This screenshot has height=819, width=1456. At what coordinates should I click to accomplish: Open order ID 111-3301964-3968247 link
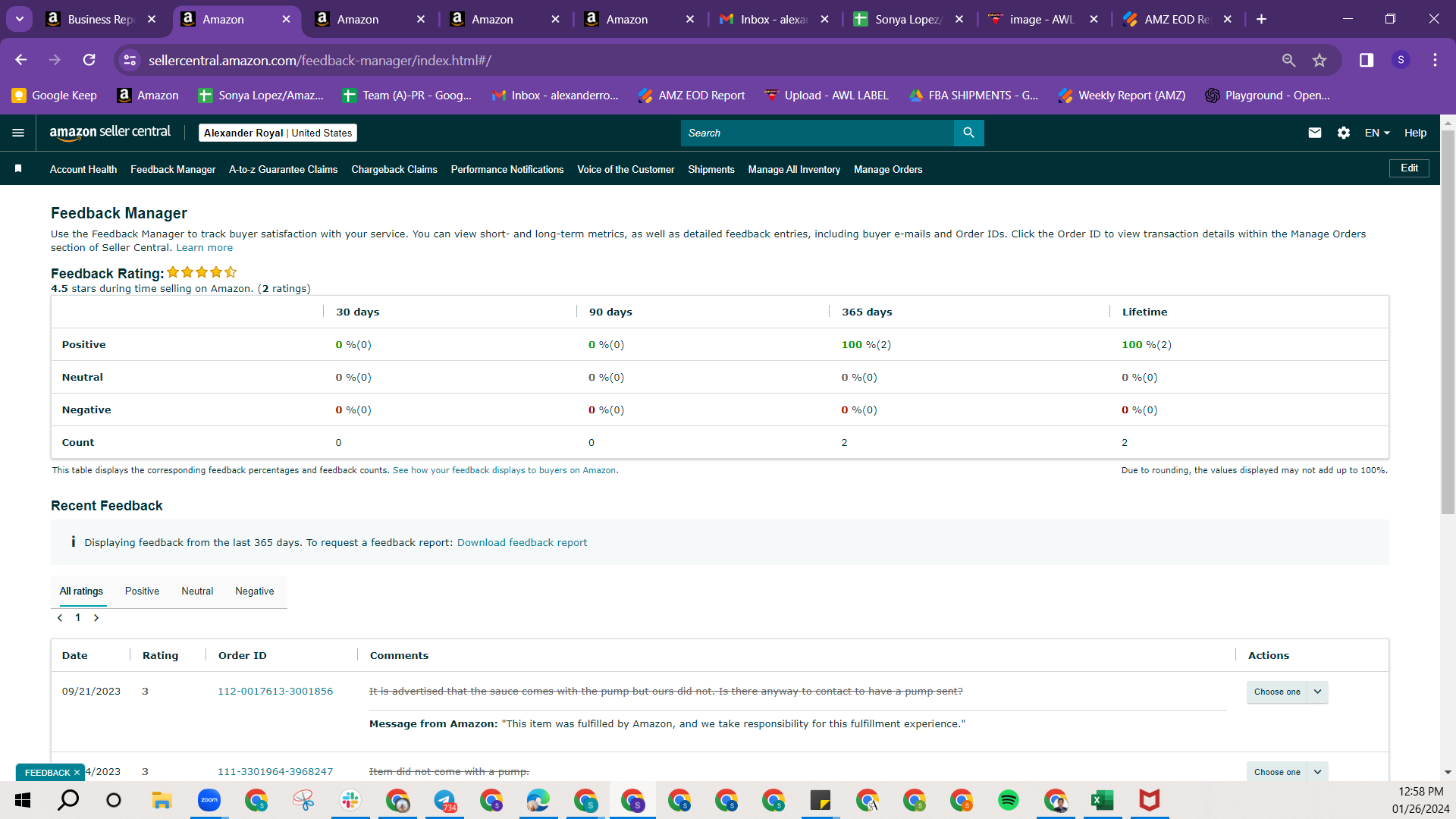click(x=275, y=772)
